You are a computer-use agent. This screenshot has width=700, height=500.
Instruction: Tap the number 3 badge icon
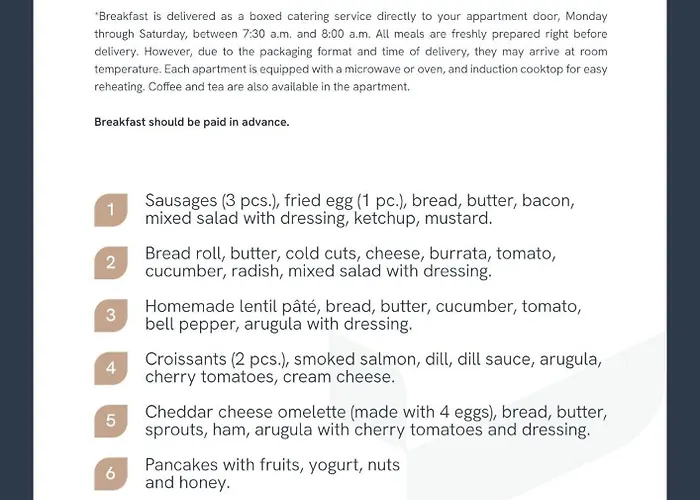click(x=111, y=315)
